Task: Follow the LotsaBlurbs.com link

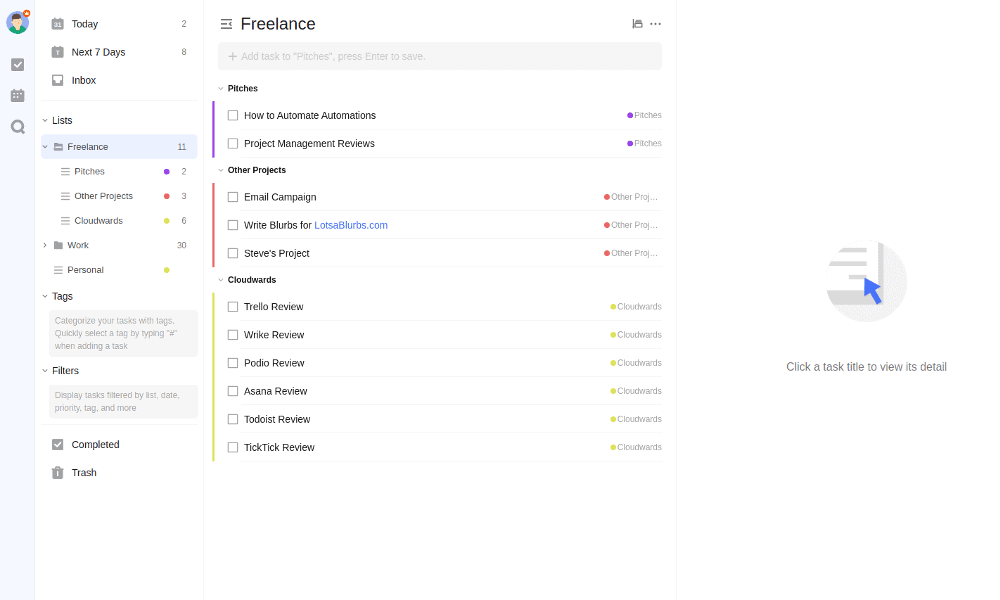Action: click(351, 225)
